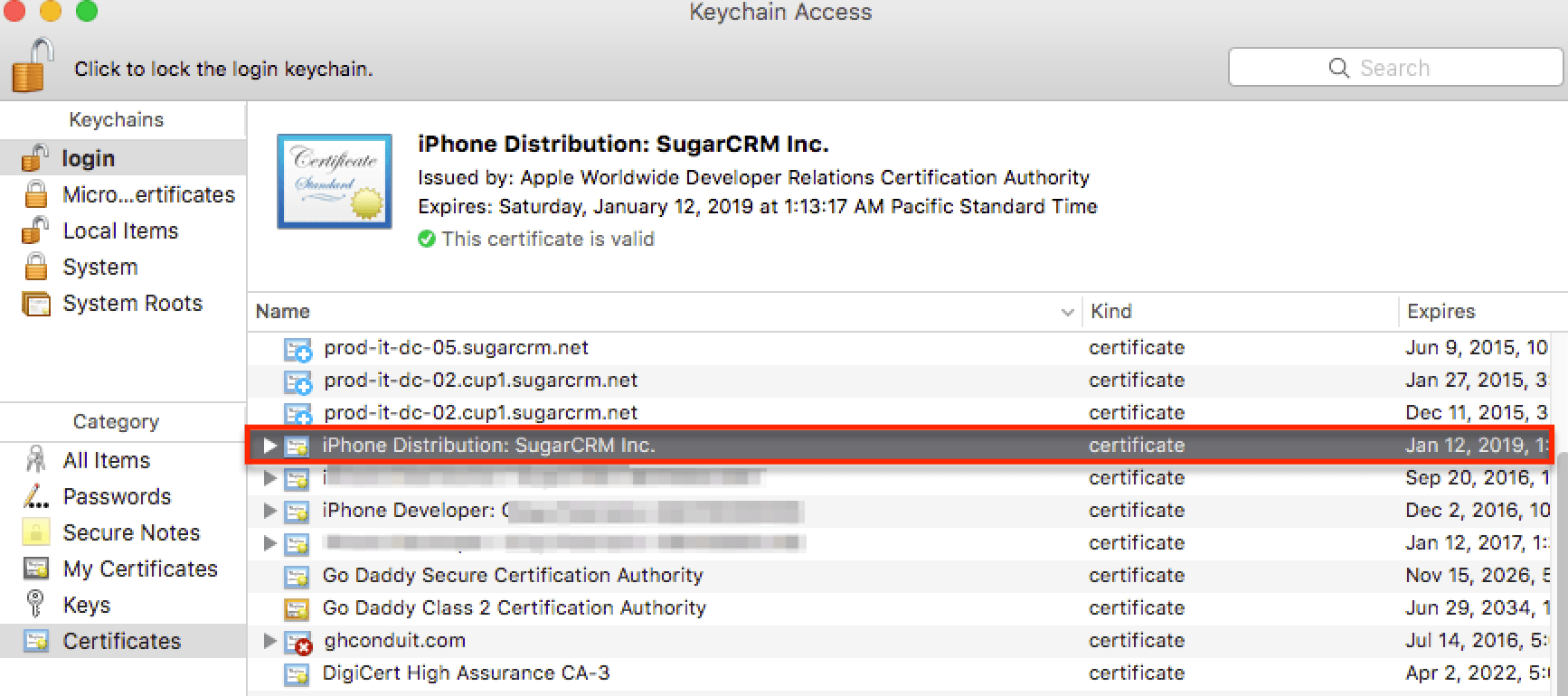Click the iPhone Developer certificate icon

[297, 512]
